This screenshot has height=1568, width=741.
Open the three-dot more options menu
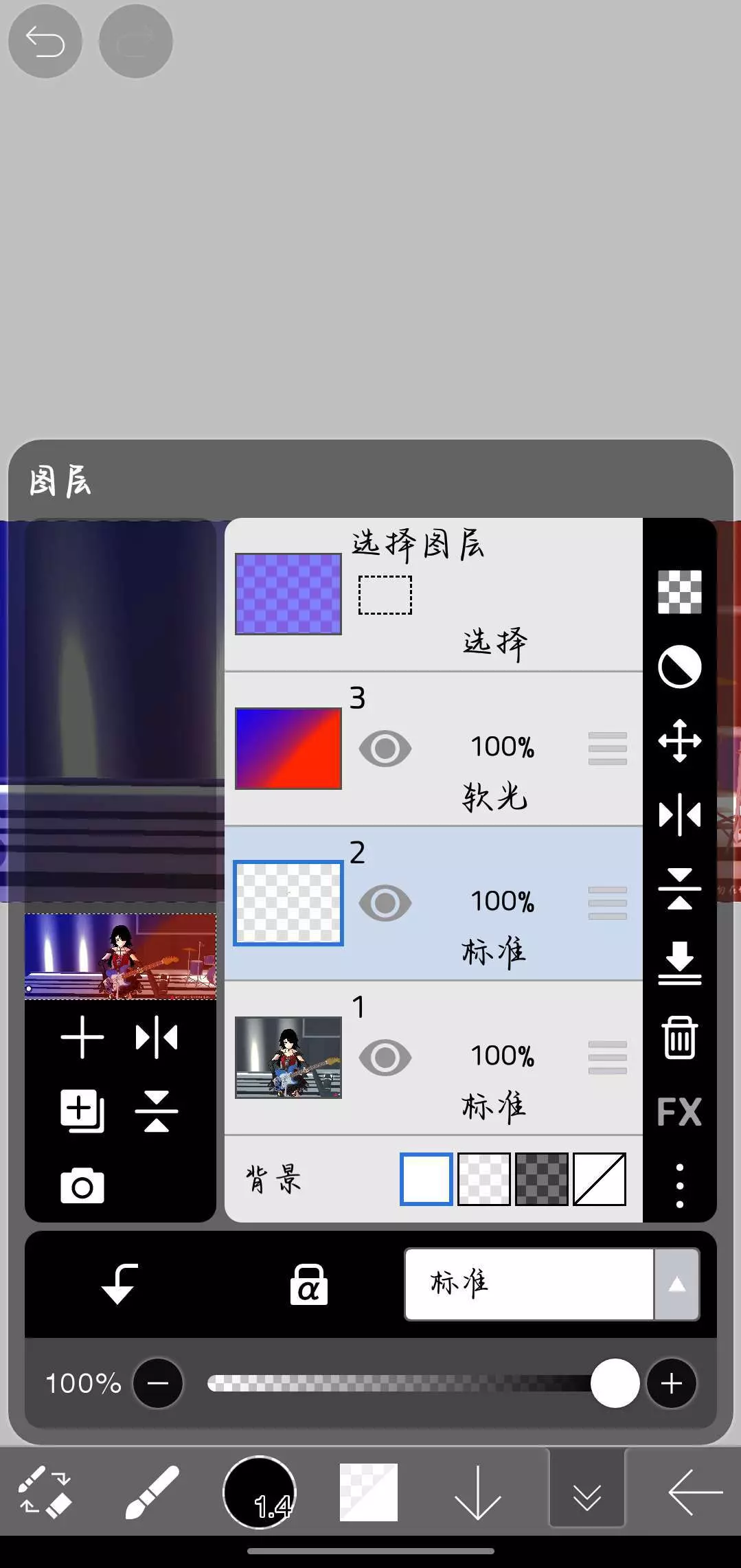[x=679, y=1186]
